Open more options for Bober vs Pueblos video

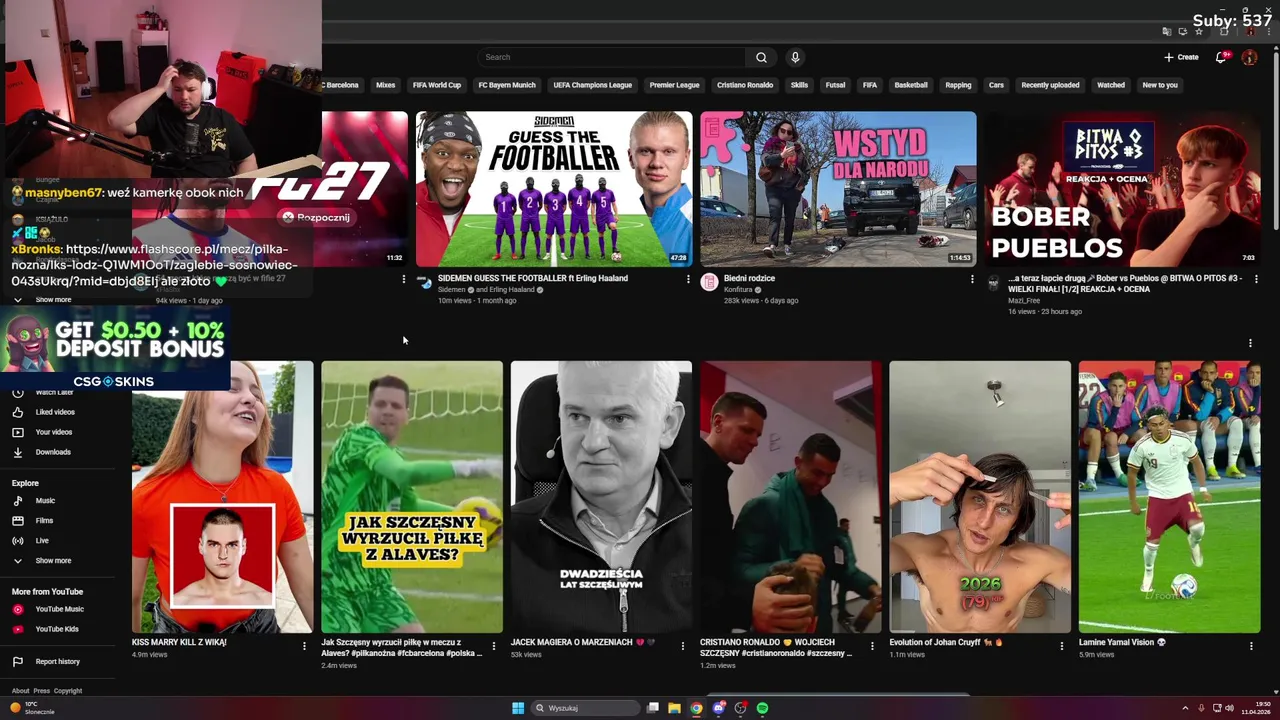1256,279
